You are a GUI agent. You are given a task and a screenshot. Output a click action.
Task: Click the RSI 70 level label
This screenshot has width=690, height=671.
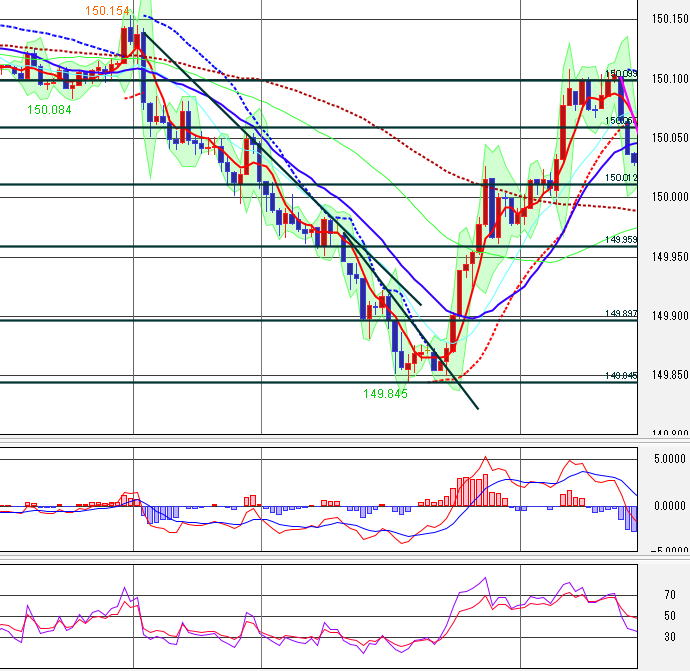coord(668,594)
